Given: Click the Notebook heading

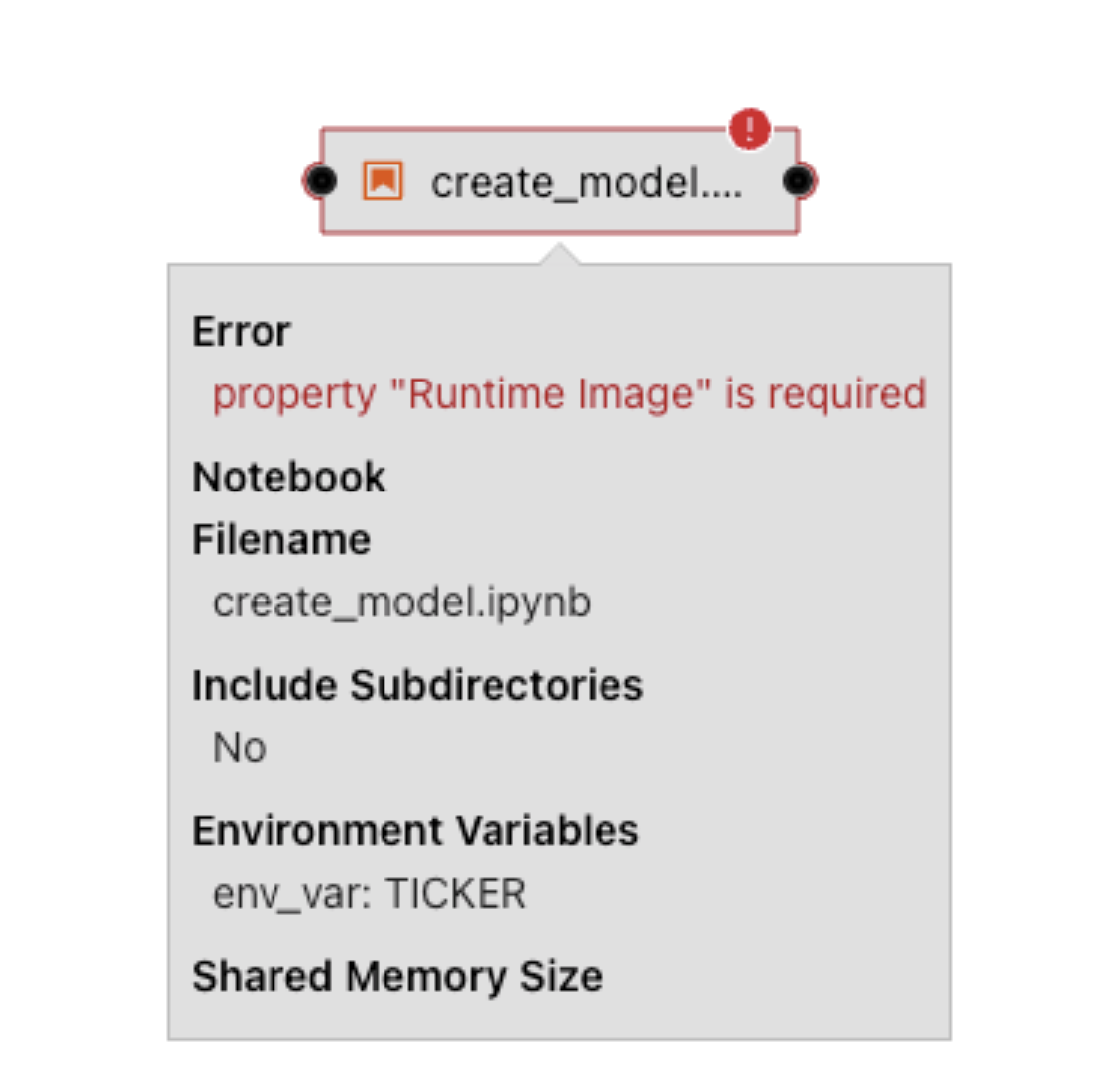Looking at the screenshot, I should point(288,477).
